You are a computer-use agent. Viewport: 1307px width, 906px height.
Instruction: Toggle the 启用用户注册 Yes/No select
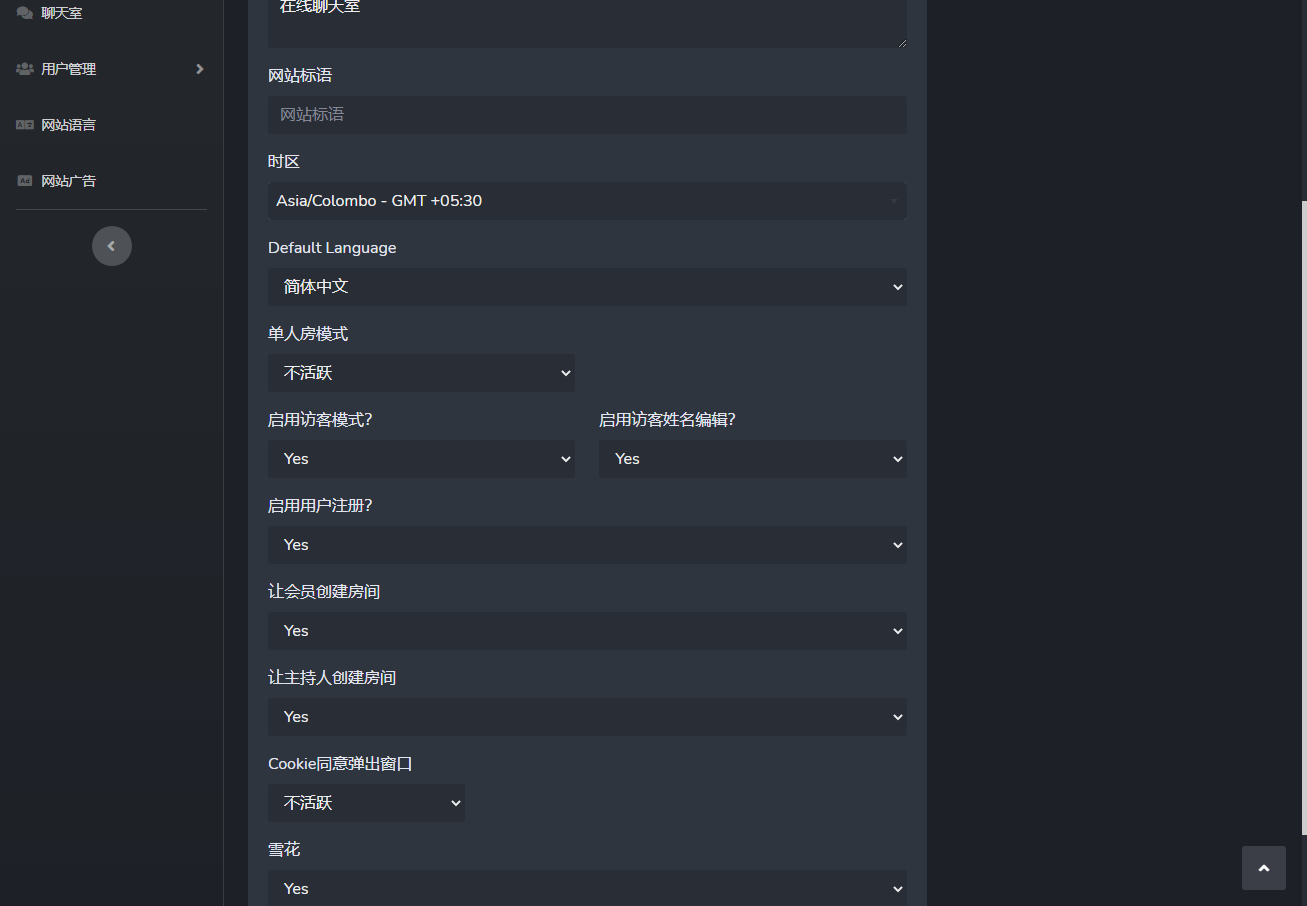(587, 545)
